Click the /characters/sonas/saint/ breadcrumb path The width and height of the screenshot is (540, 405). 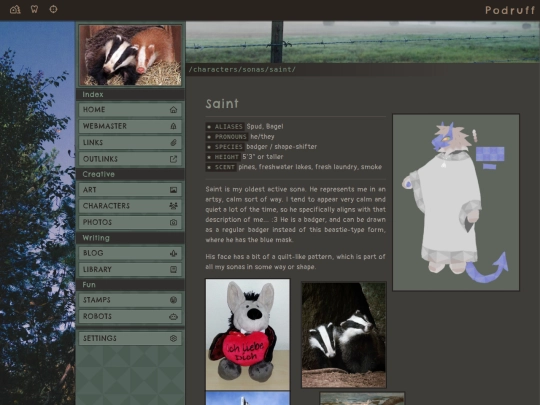(x=242, y=70)
